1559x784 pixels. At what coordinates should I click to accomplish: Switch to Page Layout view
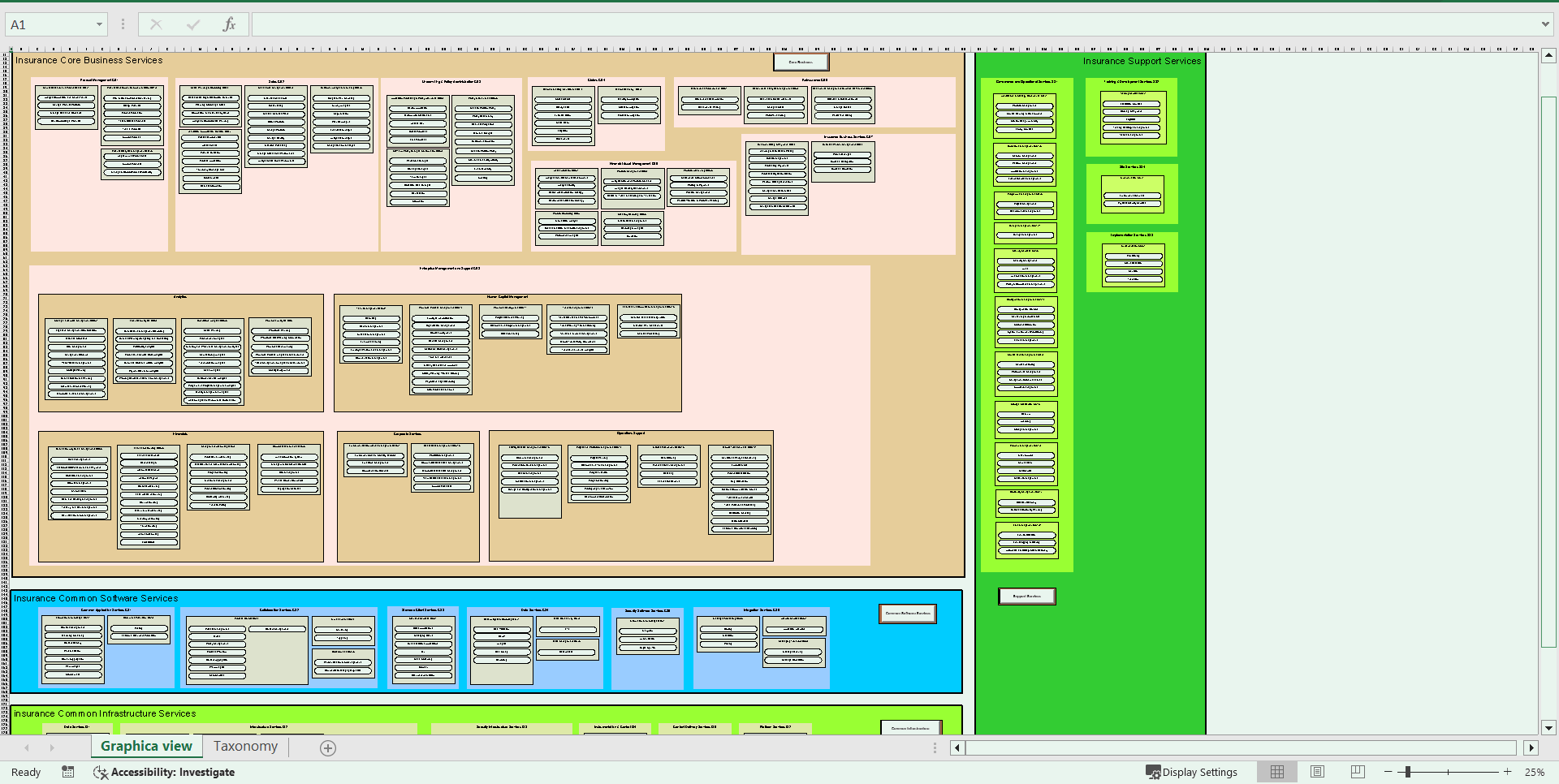click(1317, 772)
